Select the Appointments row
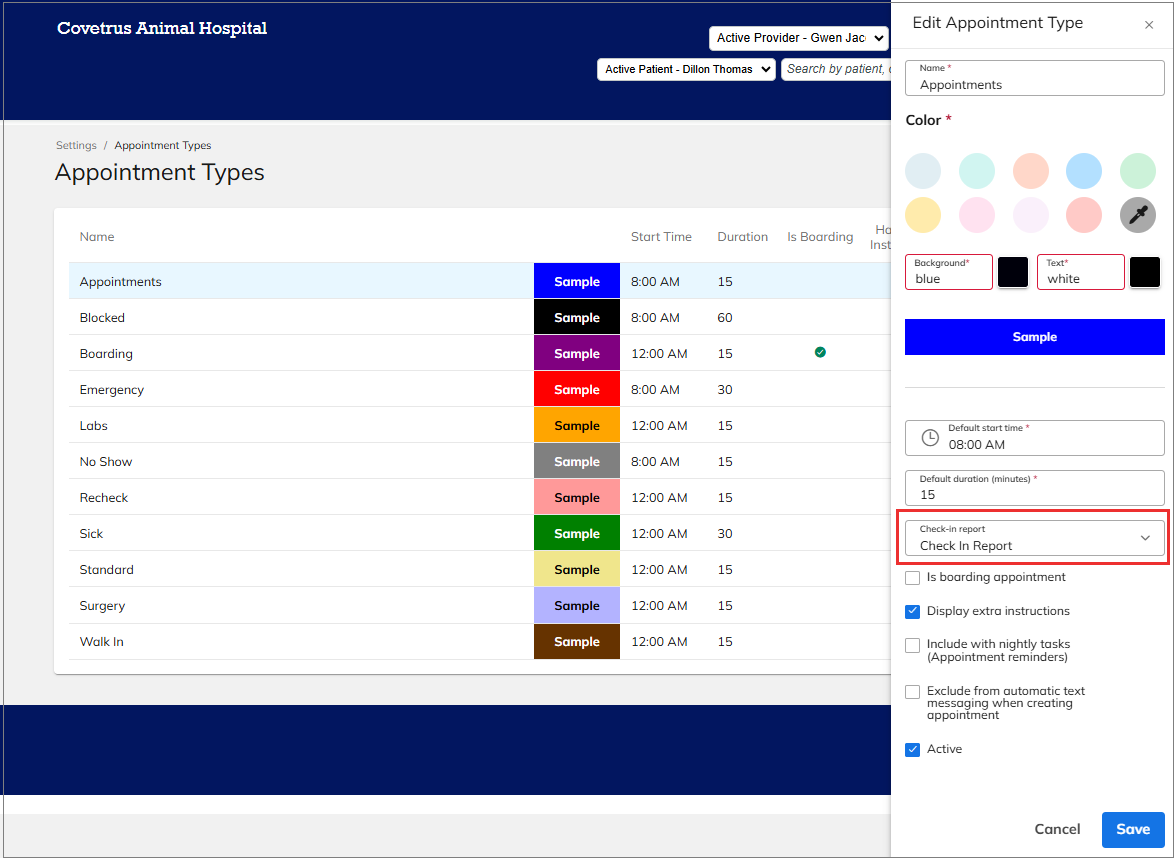The height and width of the screenshot is (858, 1174). point(480,281)
